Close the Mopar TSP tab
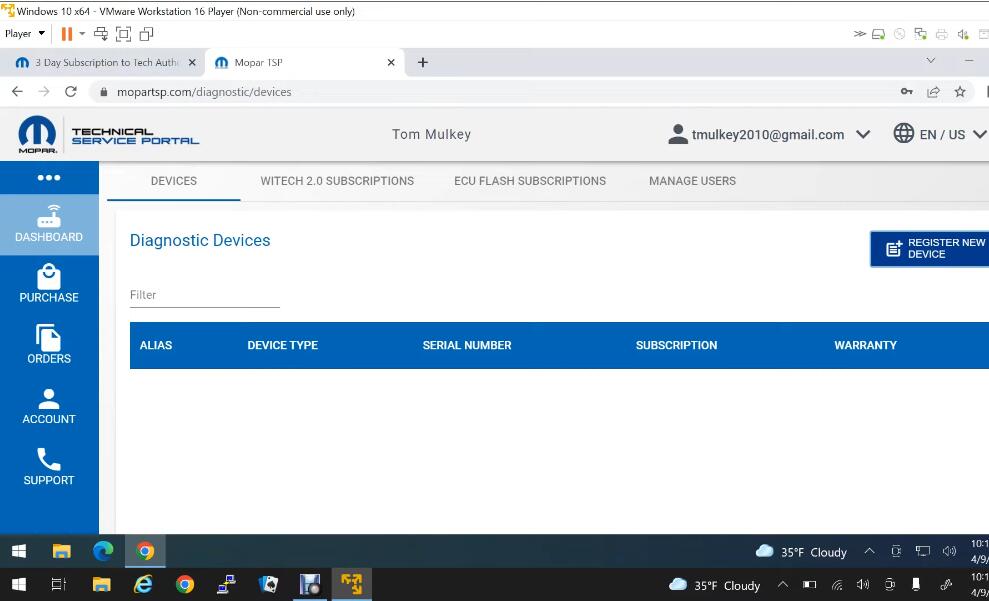 tap(391, 62)
